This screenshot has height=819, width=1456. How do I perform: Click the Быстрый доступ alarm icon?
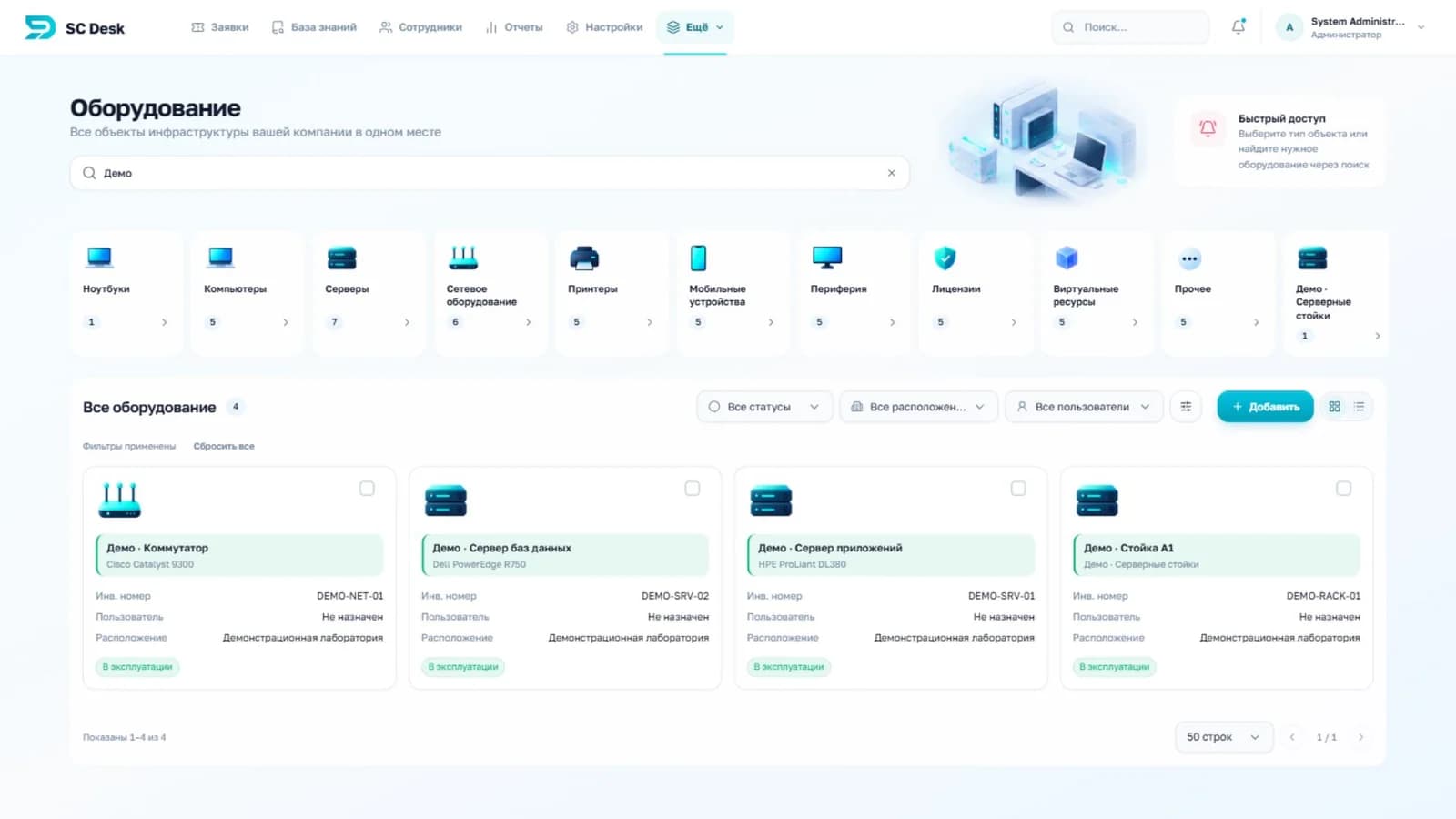(x=1208, y=128)
